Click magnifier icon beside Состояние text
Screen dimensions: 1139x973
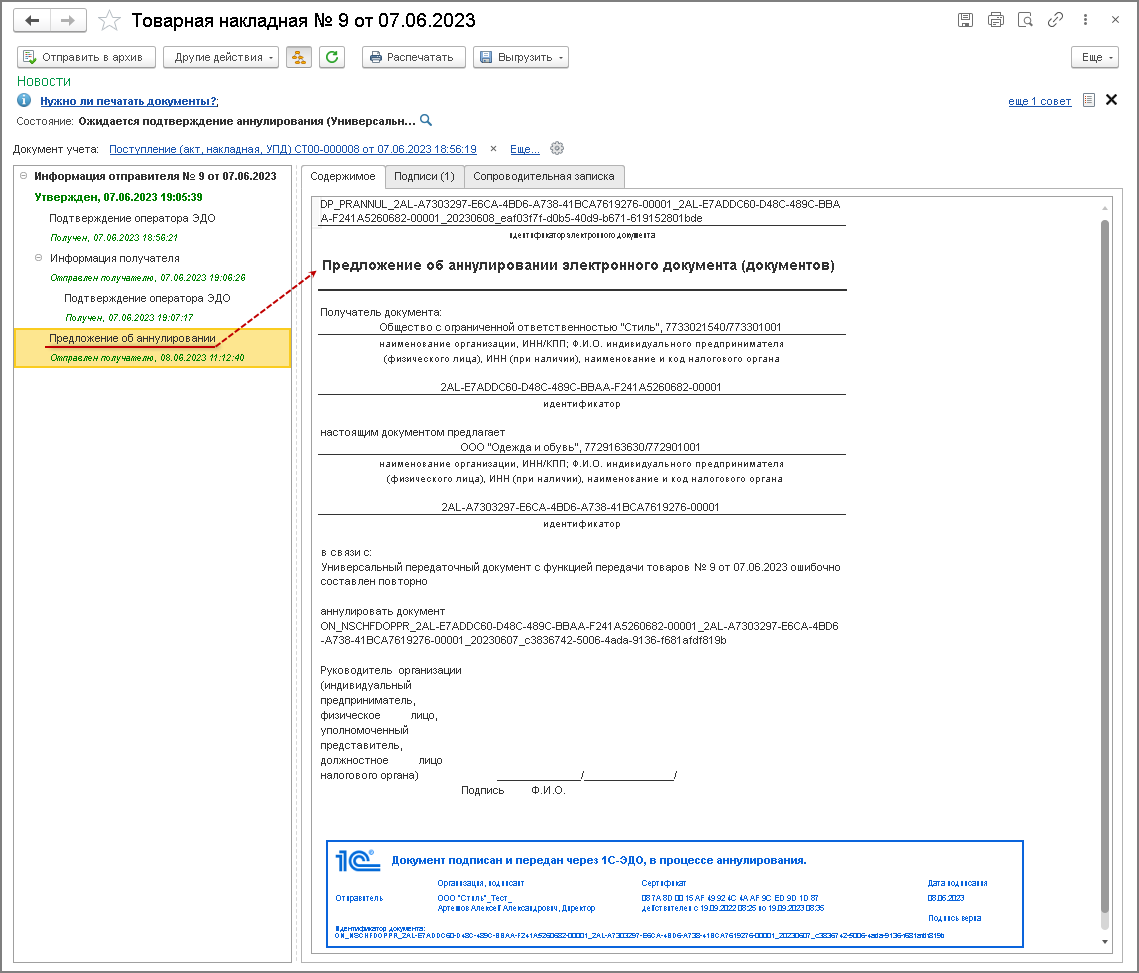tap(426, 120)
